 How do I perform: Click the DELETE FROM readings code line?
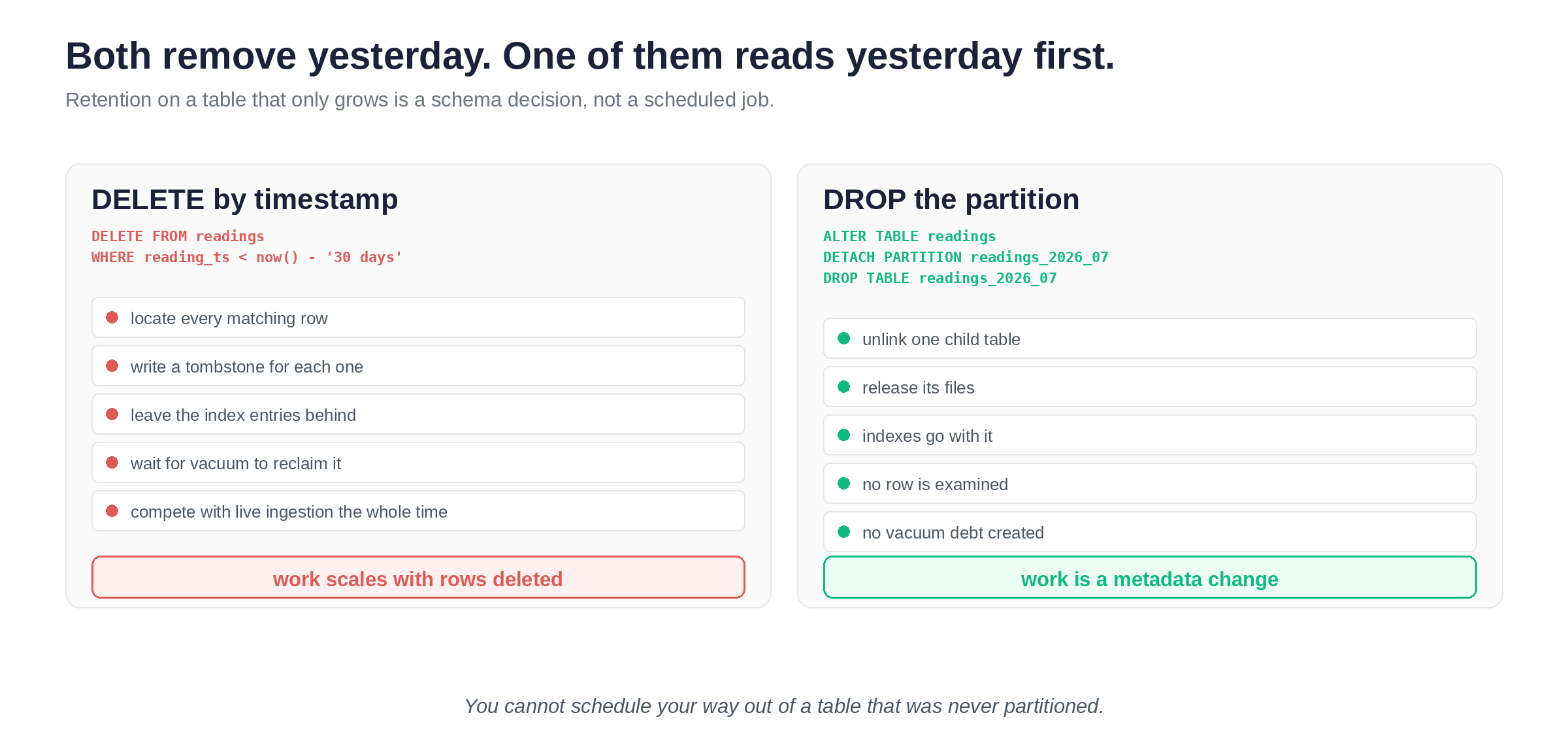tap(178, 236)
